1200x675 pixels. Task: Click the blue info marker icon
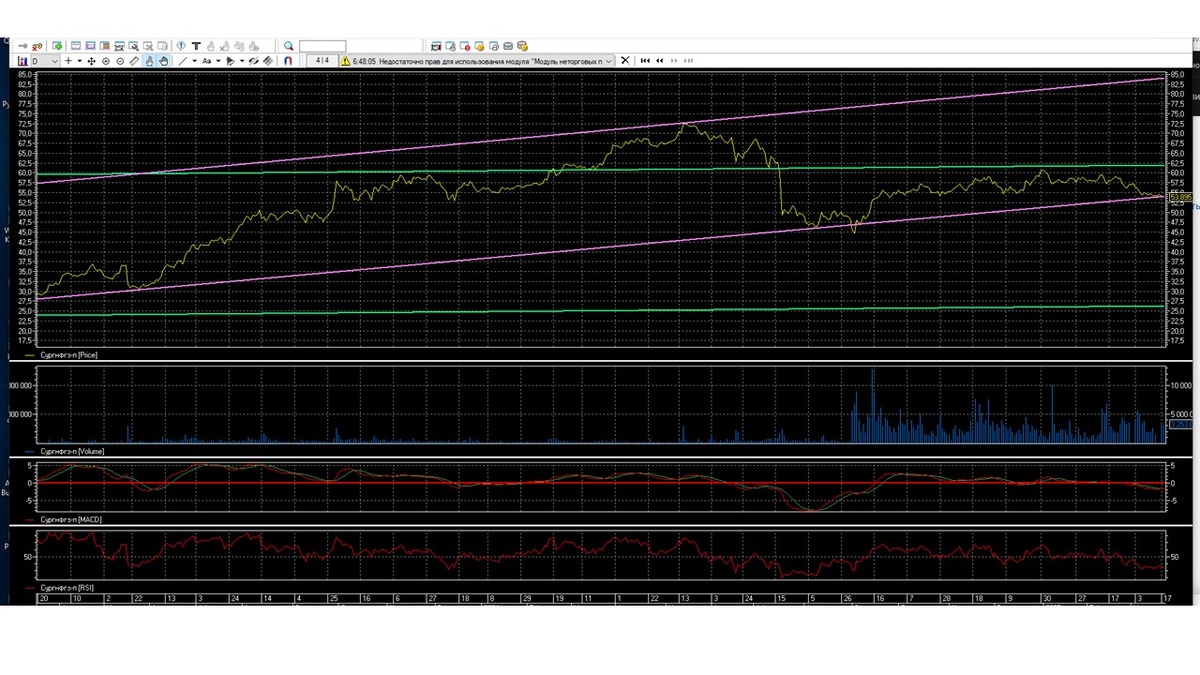click(x=181, y=46)
